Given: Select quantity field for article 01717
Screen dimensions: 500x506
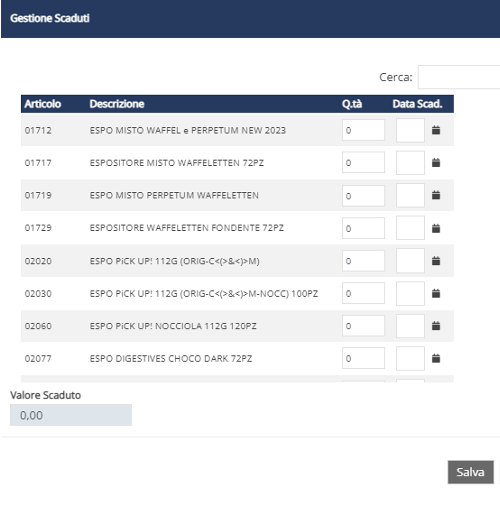Looking at the screenshot, I should 363,162.
